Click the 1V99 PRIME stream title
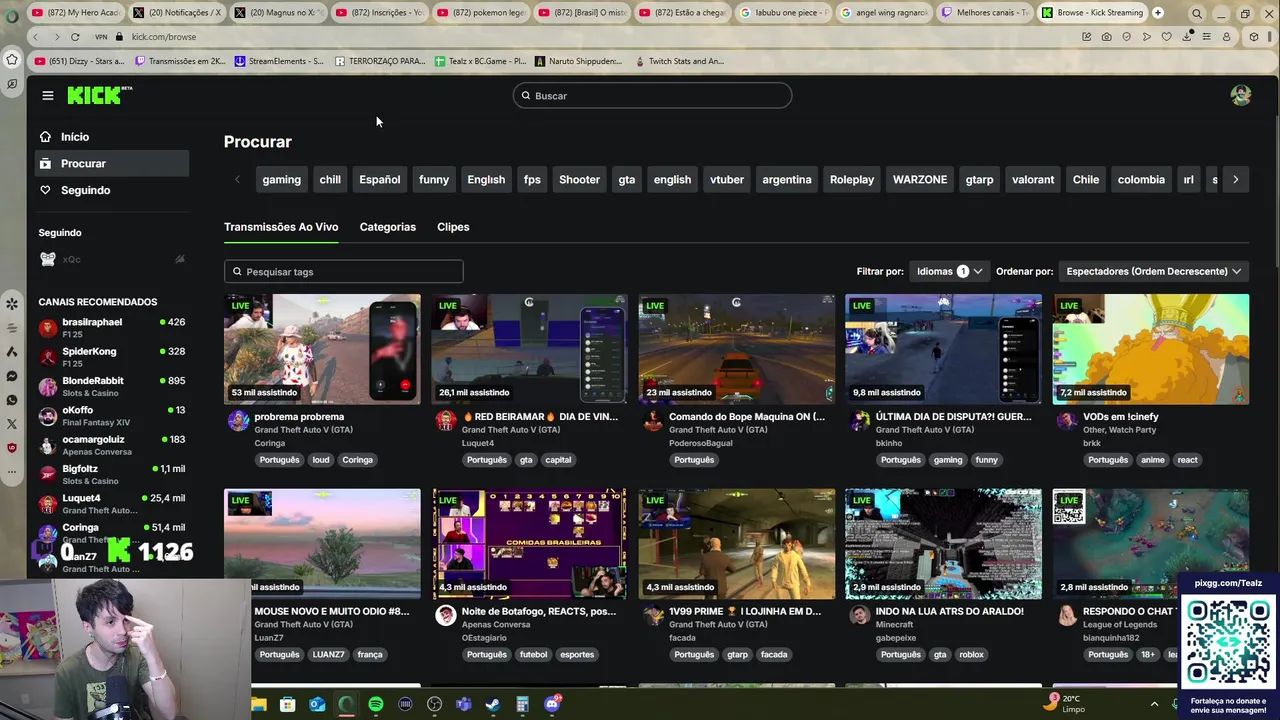Image resolution: width=1280 pixels, height=720 pixels. tap(745, 611)
